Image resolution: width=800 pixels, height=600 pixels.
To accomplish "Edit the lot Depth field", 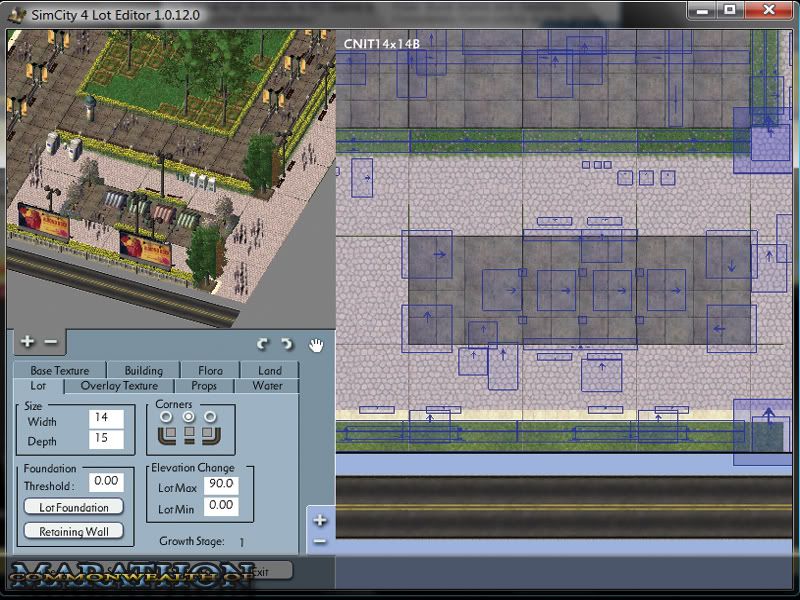I will coord(106,439).
